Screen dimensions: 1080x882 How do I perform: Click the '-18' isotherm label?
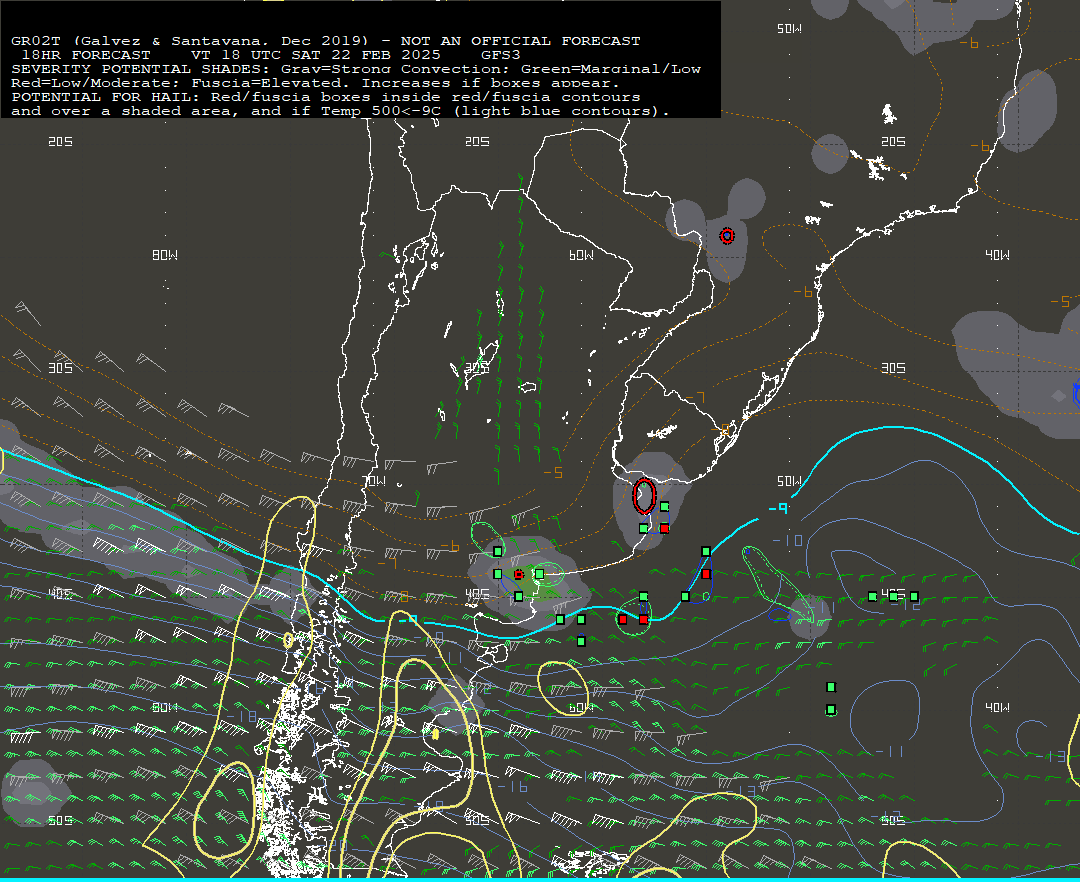240,717
